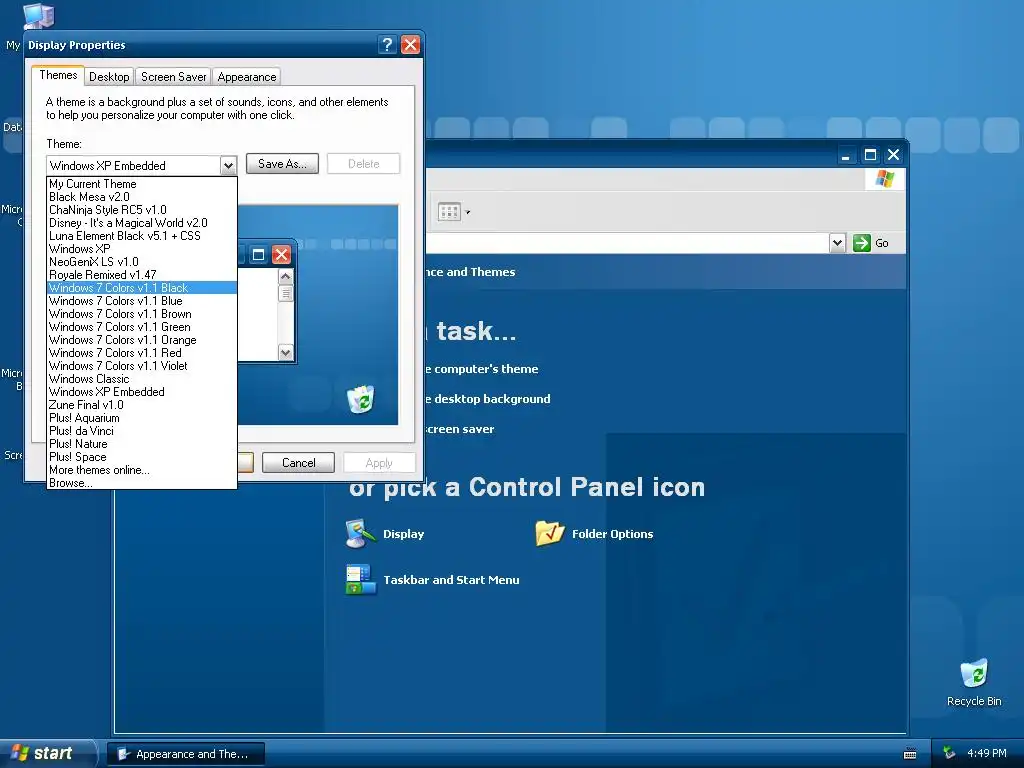Select Windows 7 Colors v1.1 Blue

point(142,301)
